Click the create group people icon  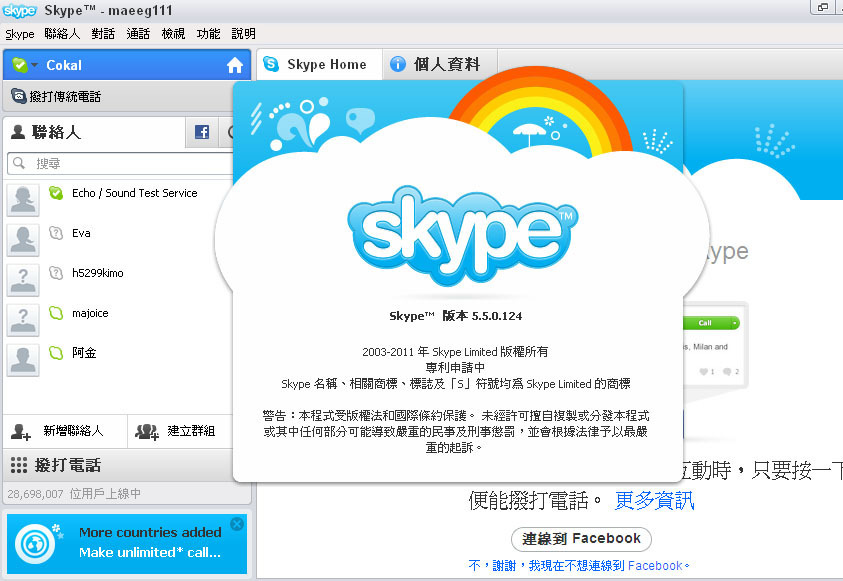pos(146,432)
